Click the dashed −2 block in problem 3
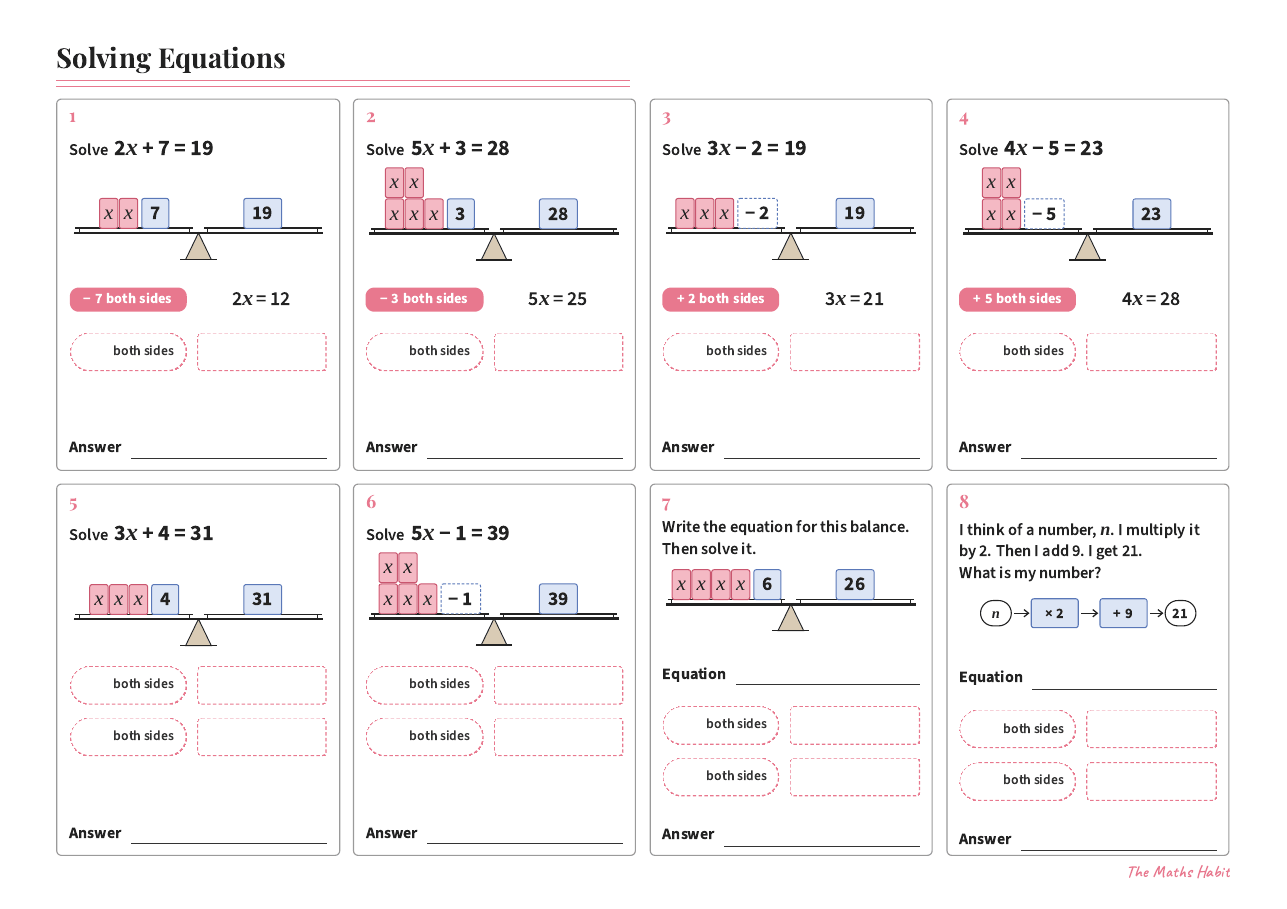 (x=757, y=213)
